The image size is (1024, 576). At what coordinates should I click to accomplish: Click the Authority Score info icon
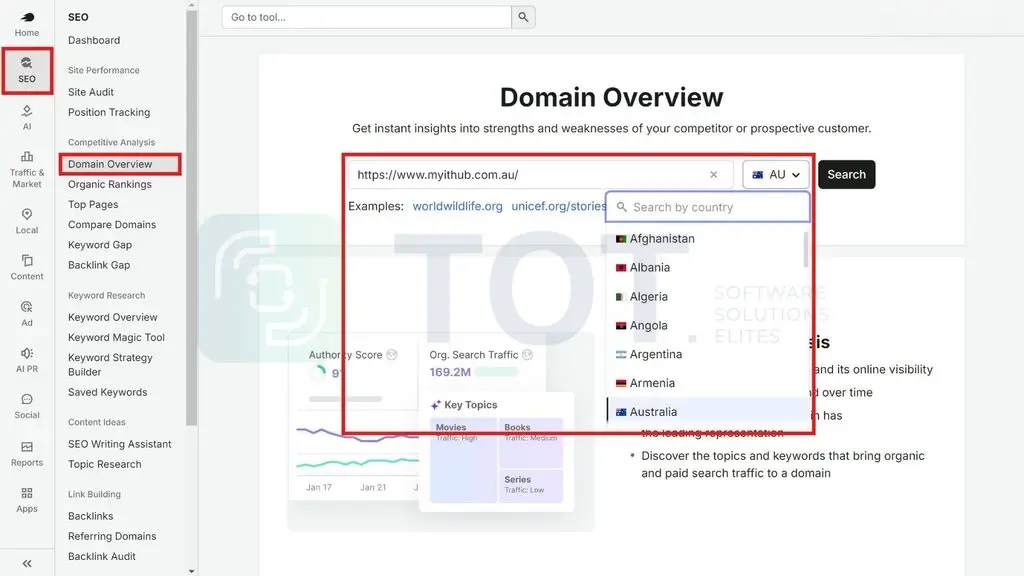pos(392,355)
